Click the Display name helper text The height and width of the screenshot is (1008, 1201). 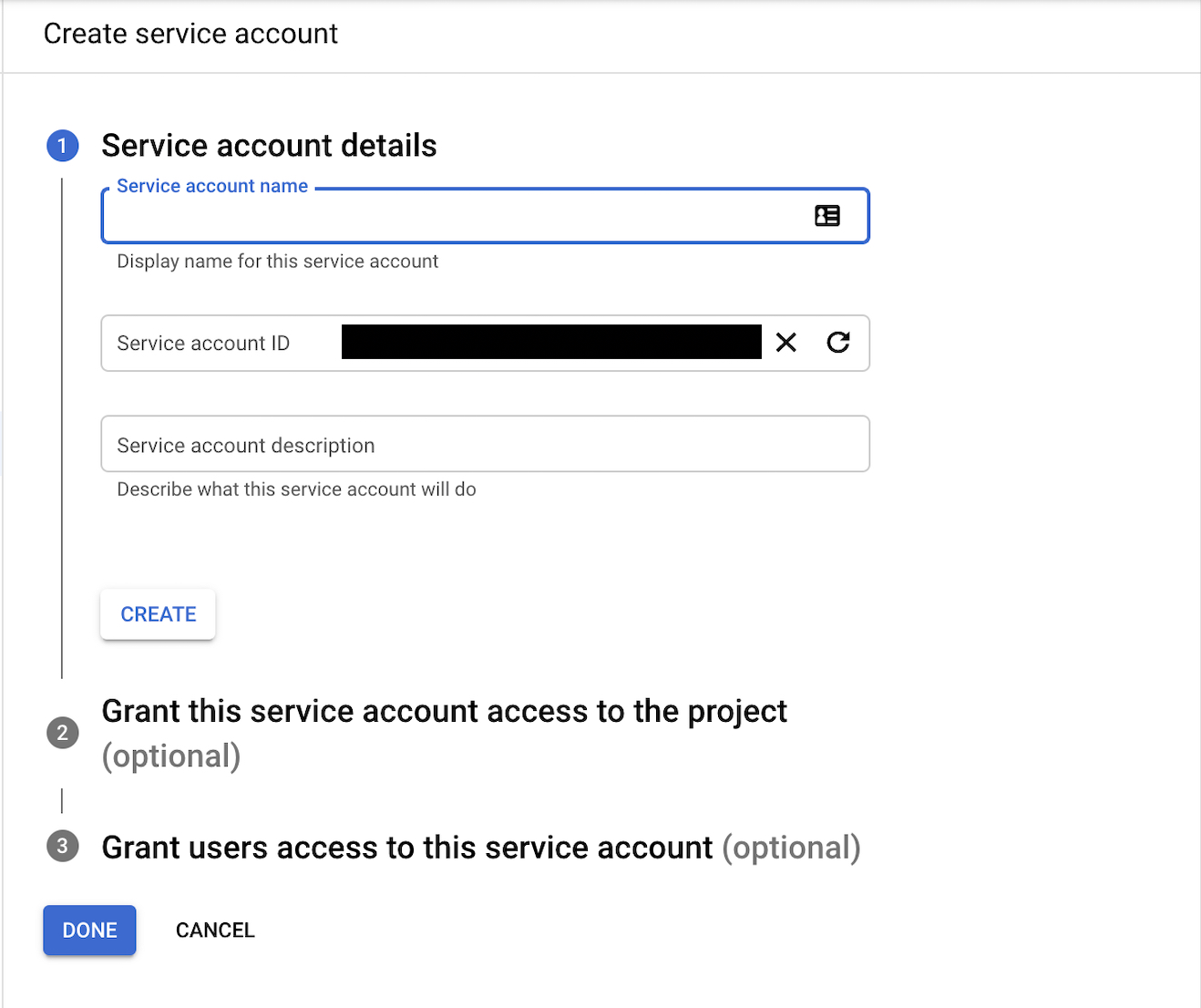pos(277,262)
